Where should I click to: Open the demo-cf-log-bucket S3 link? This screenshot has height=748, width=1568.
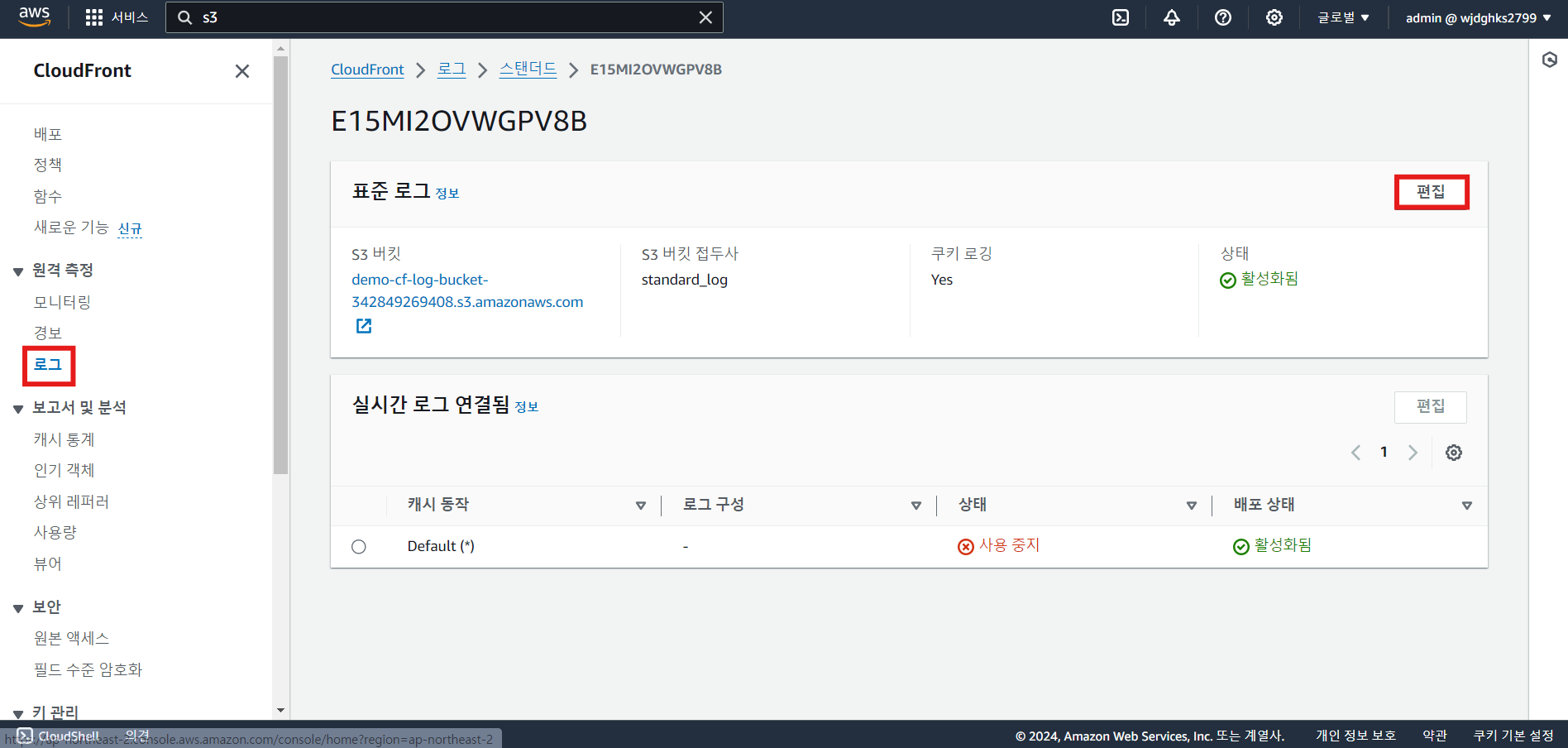[x=467, y=291]
